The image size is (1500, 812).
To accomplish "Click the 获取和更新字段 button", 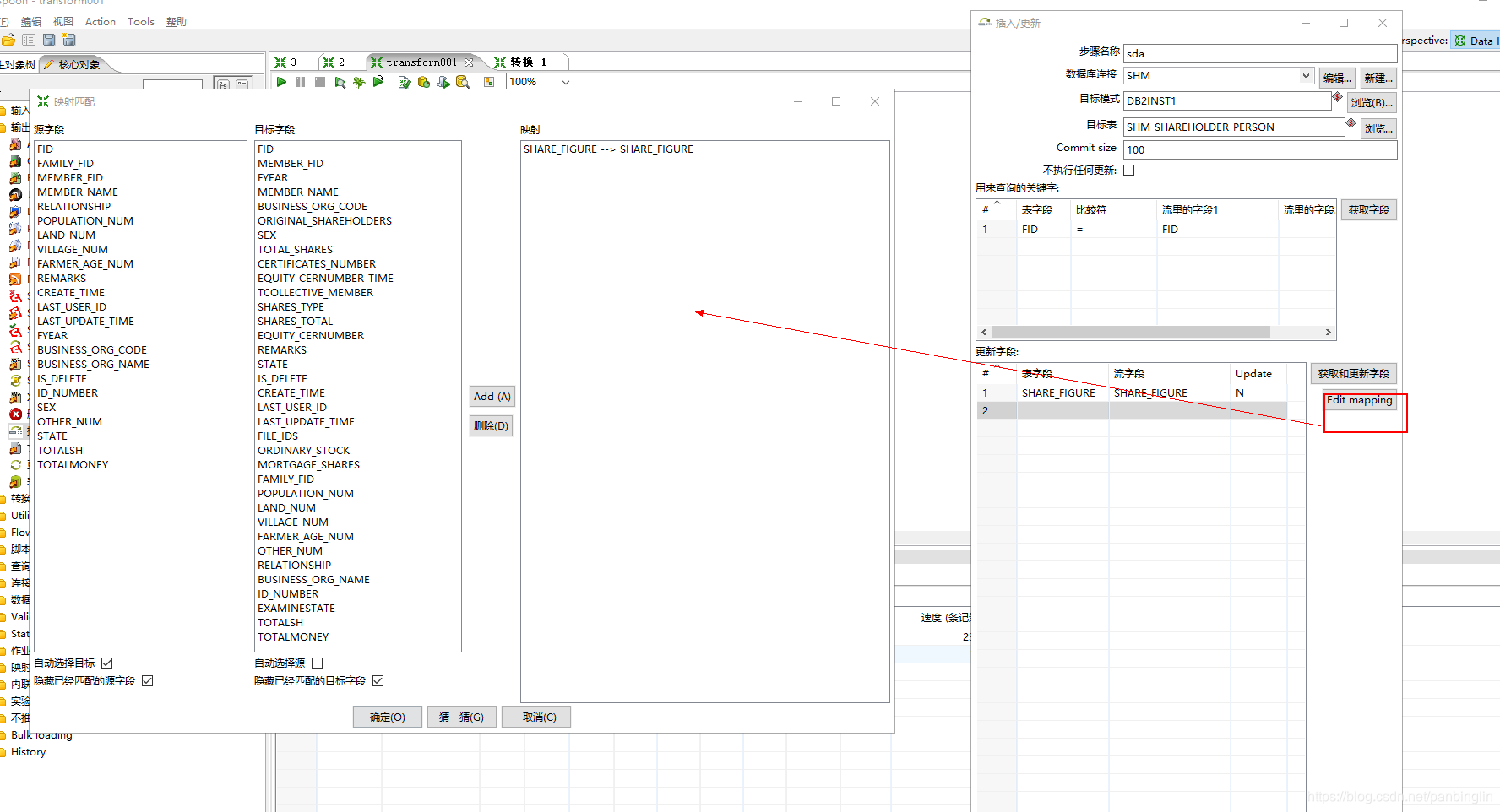I will pyautogui.click(x=1354, y=374).
